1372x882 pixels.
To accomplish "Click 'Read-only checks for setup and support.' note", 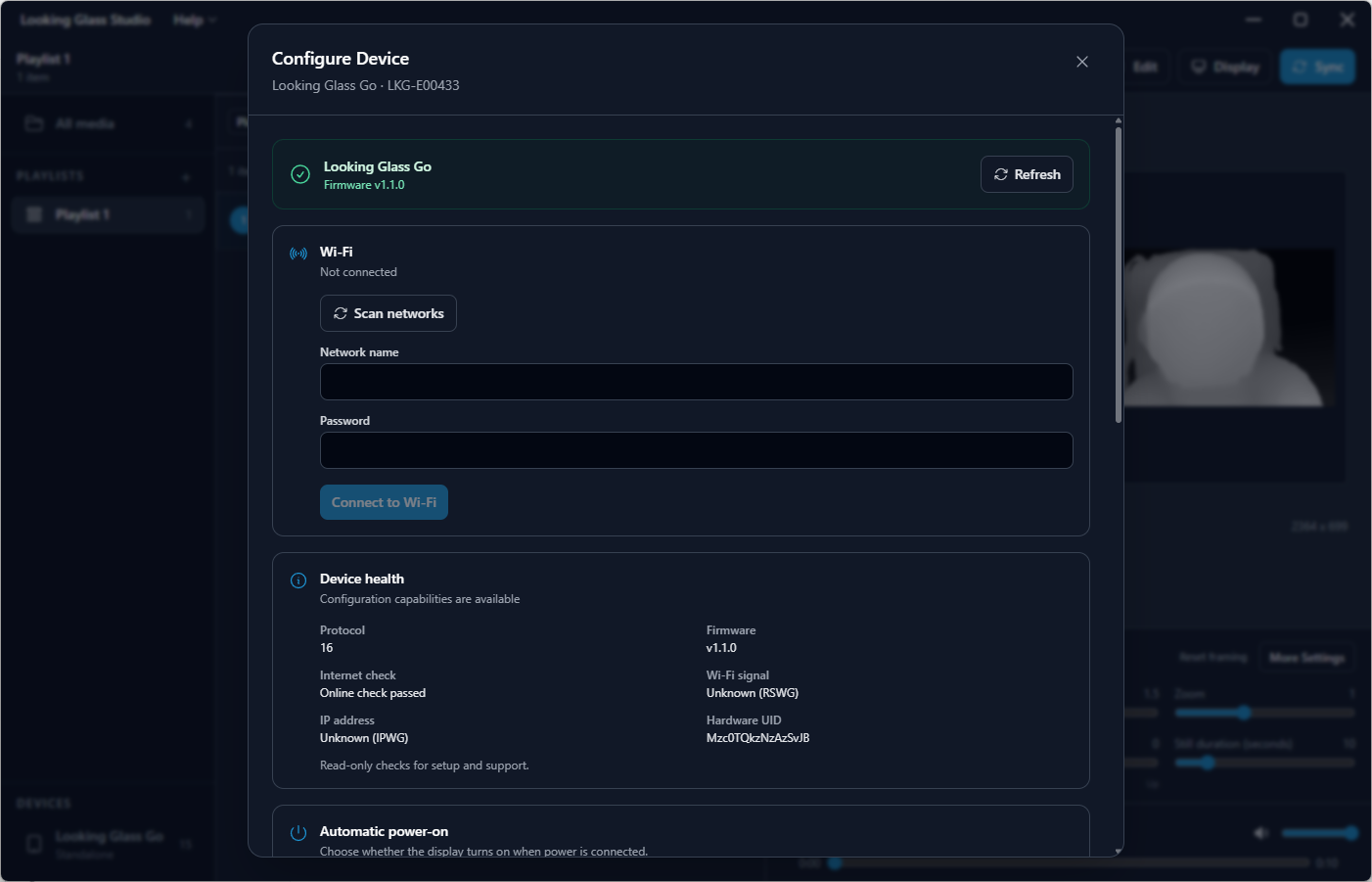I will 425,766.
